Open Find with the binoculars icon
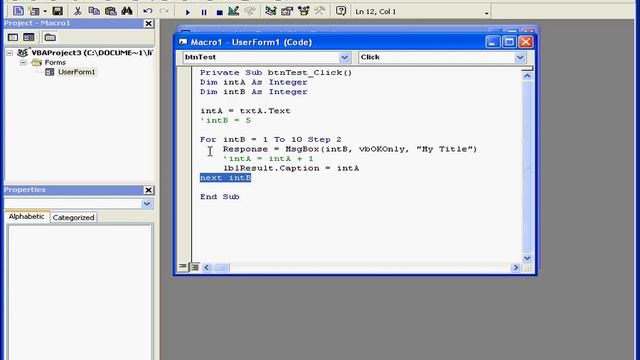This screenshot has height=360, width=640. tap(127, 11)
